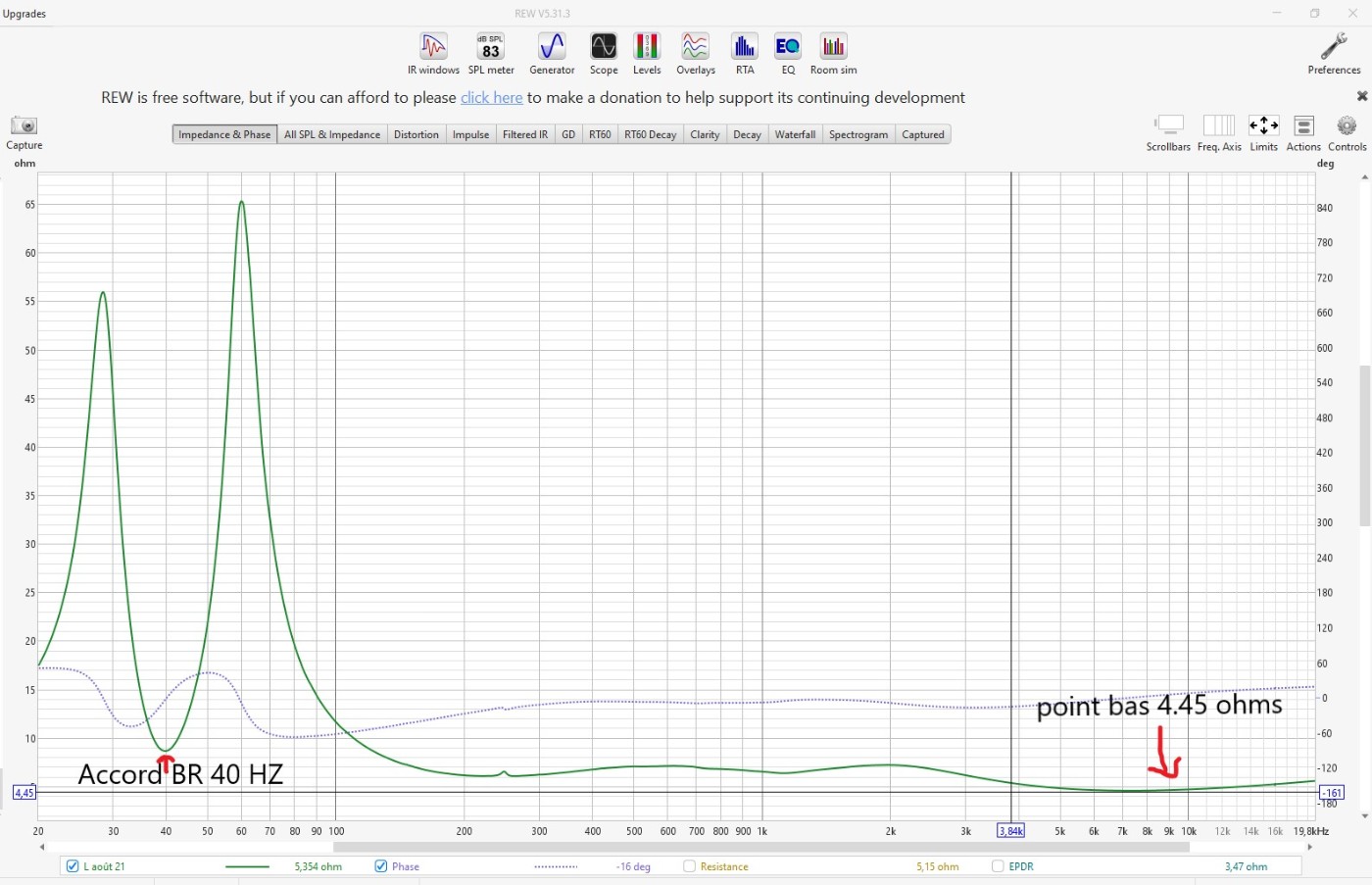1372x885 pixels.
Task: Capture the graph with camera icon
Action: tap(24, 133)
